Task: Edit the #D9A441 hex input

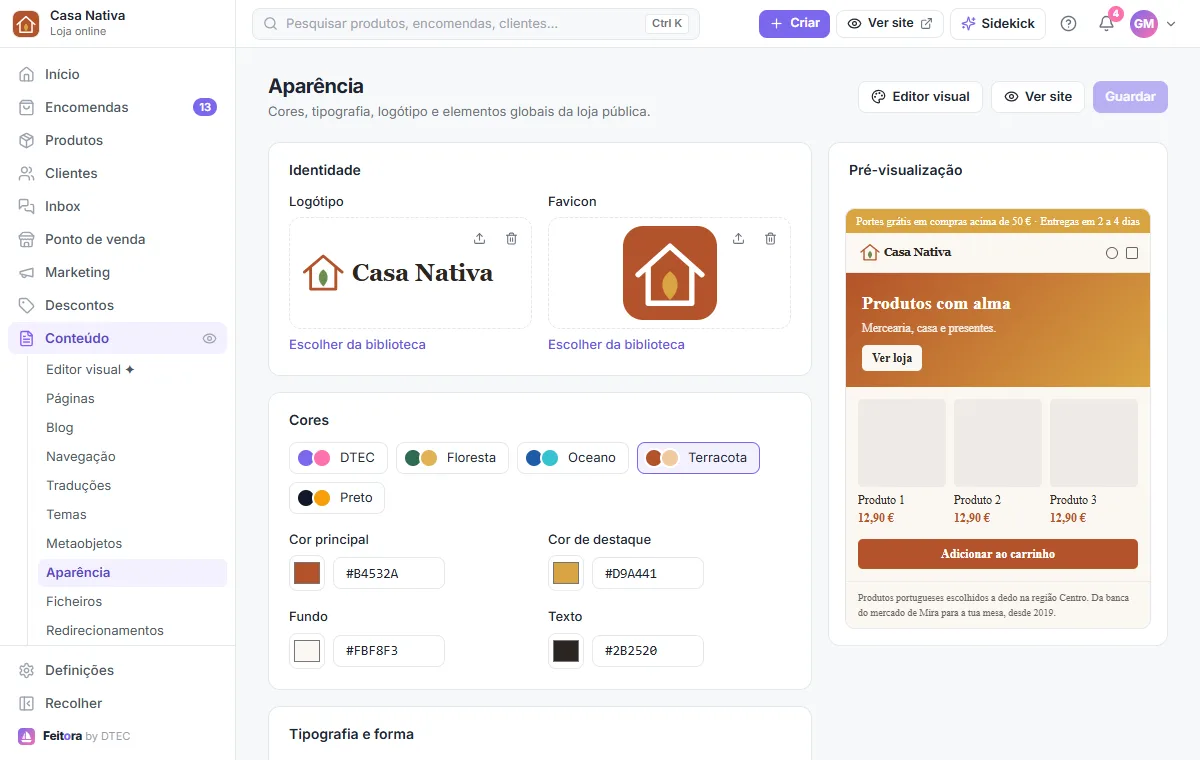Action: [x=648, y=573]
